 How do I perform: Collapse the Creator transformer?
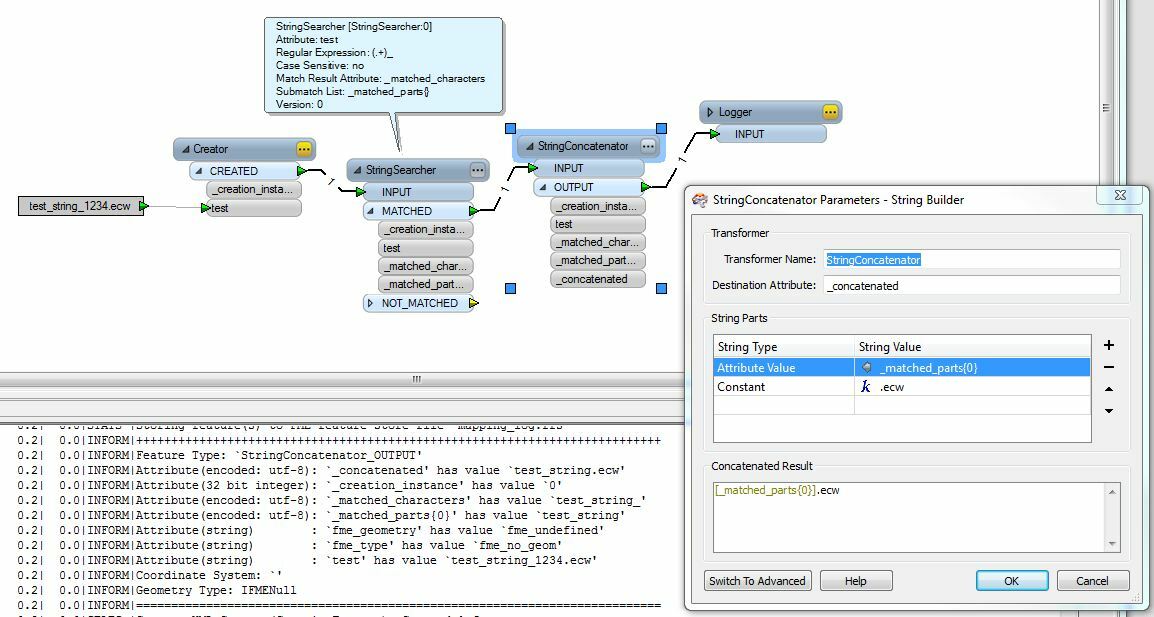(x=184, y=149)
